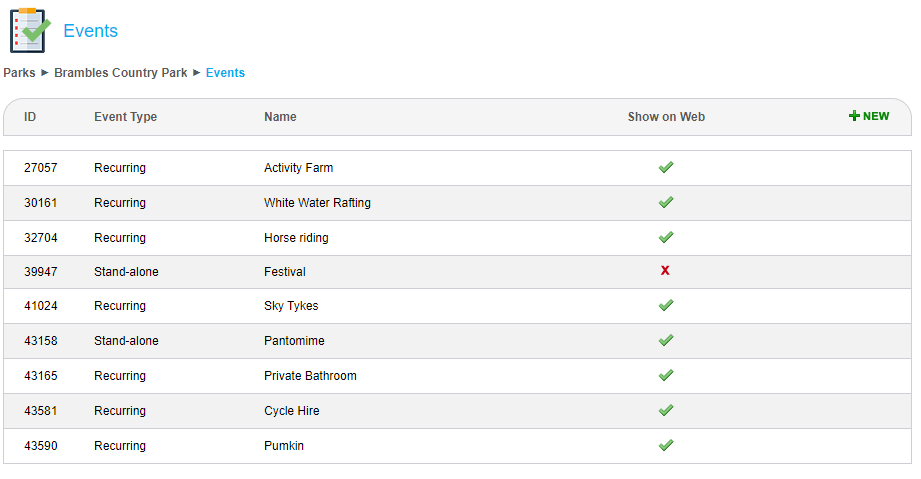Toggle Show on Web checkmark for White Water Rafting
The width and height of the screenshot is (921, 479).
pos(666,202)
